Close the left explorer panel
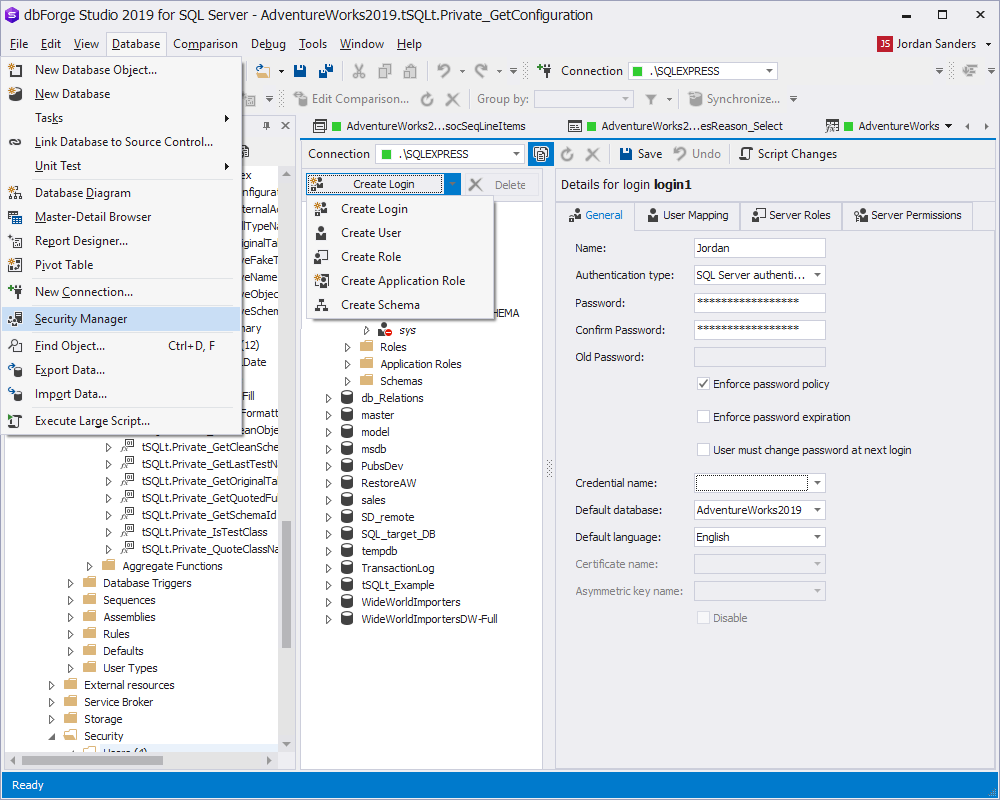Image resolution: width=1000 pixels, height=800 pixels. pyautogui.click(x=286, y=126)
